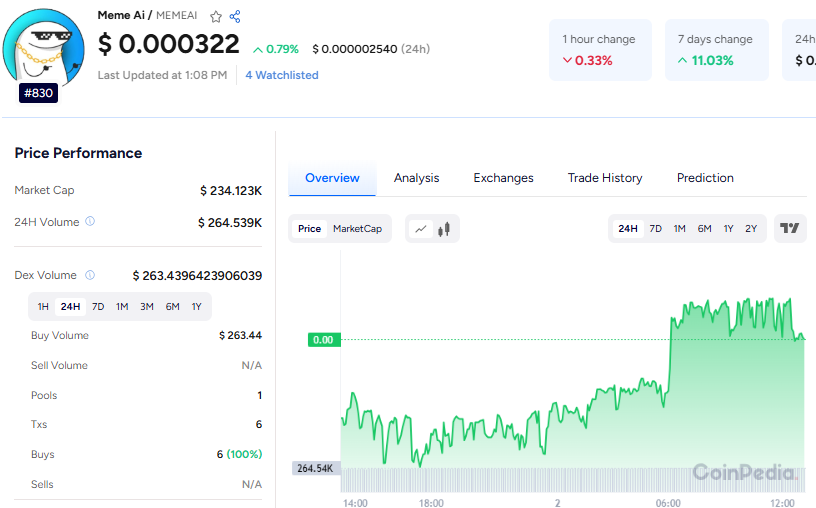
Task: Set Dex Volume period to 1Y
Action: pyautogui.click(x=196, y=307)
